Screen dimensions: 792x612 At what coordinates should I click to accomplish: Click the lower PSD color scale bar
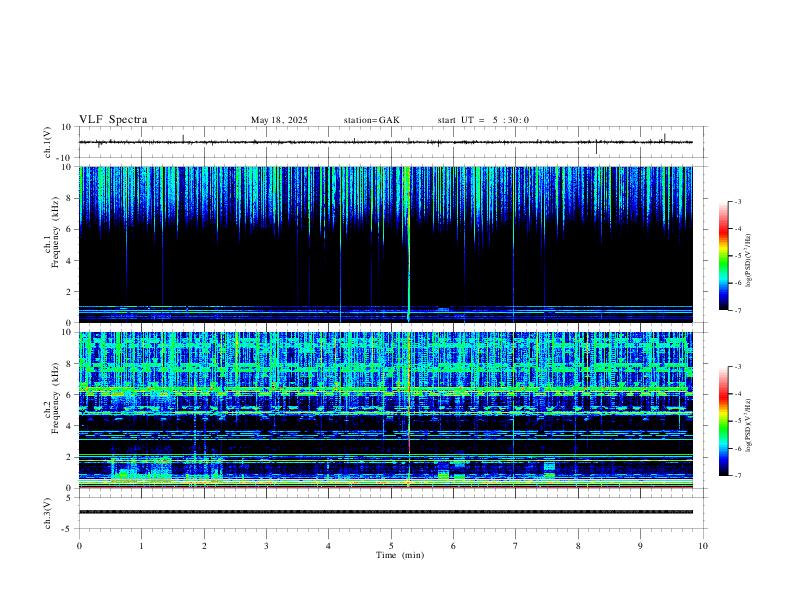(723, 421)
